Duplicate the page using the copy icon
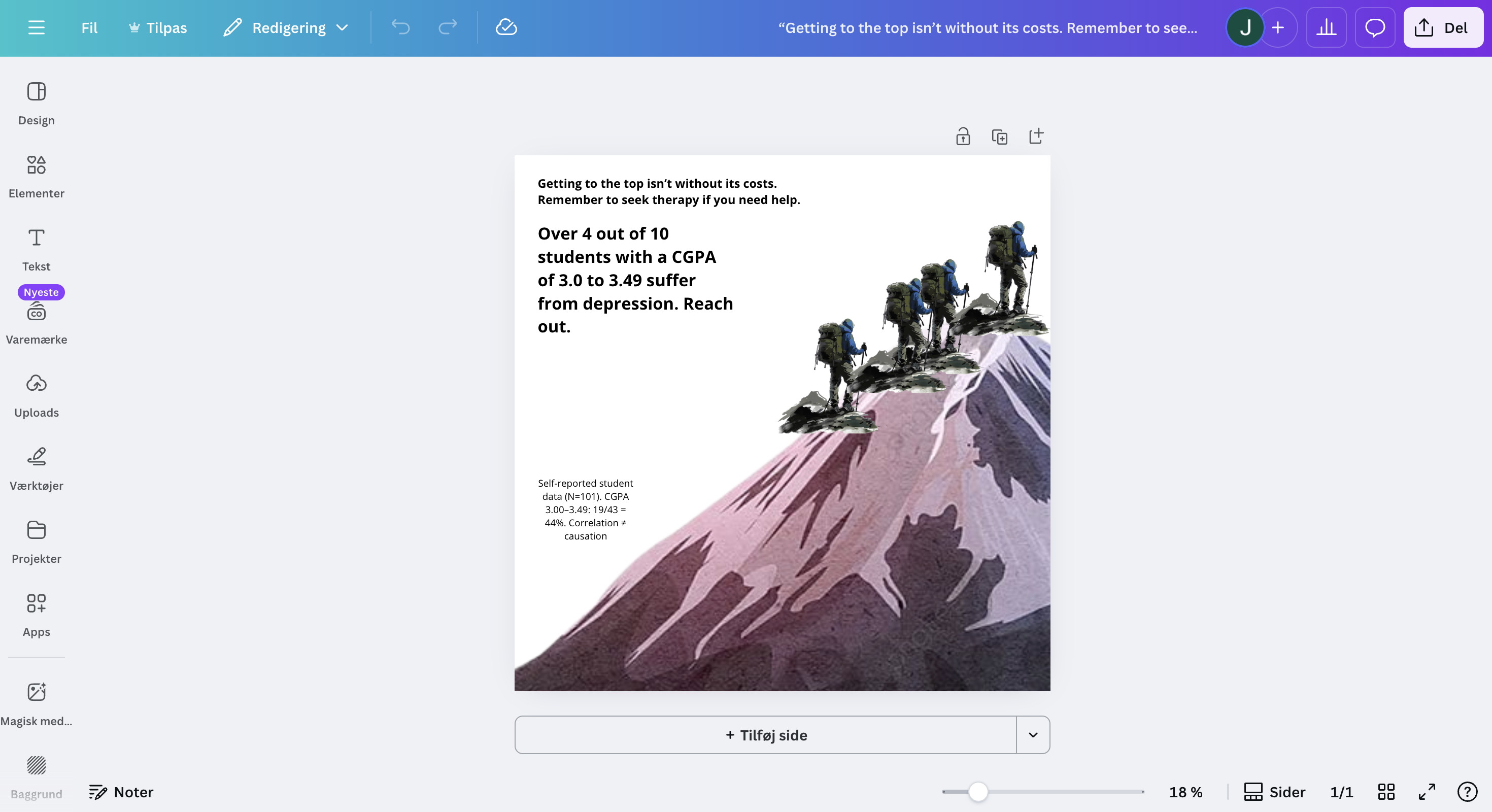The image size is (1492, 812). (x=1000, y=137)
